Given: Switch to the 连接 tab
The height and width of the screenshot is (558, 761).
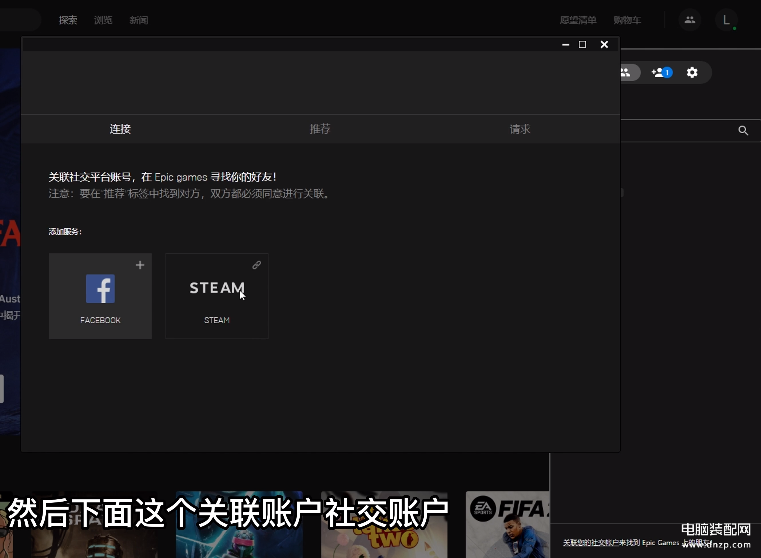Looking at the screenshot, I should click(120, 129).
